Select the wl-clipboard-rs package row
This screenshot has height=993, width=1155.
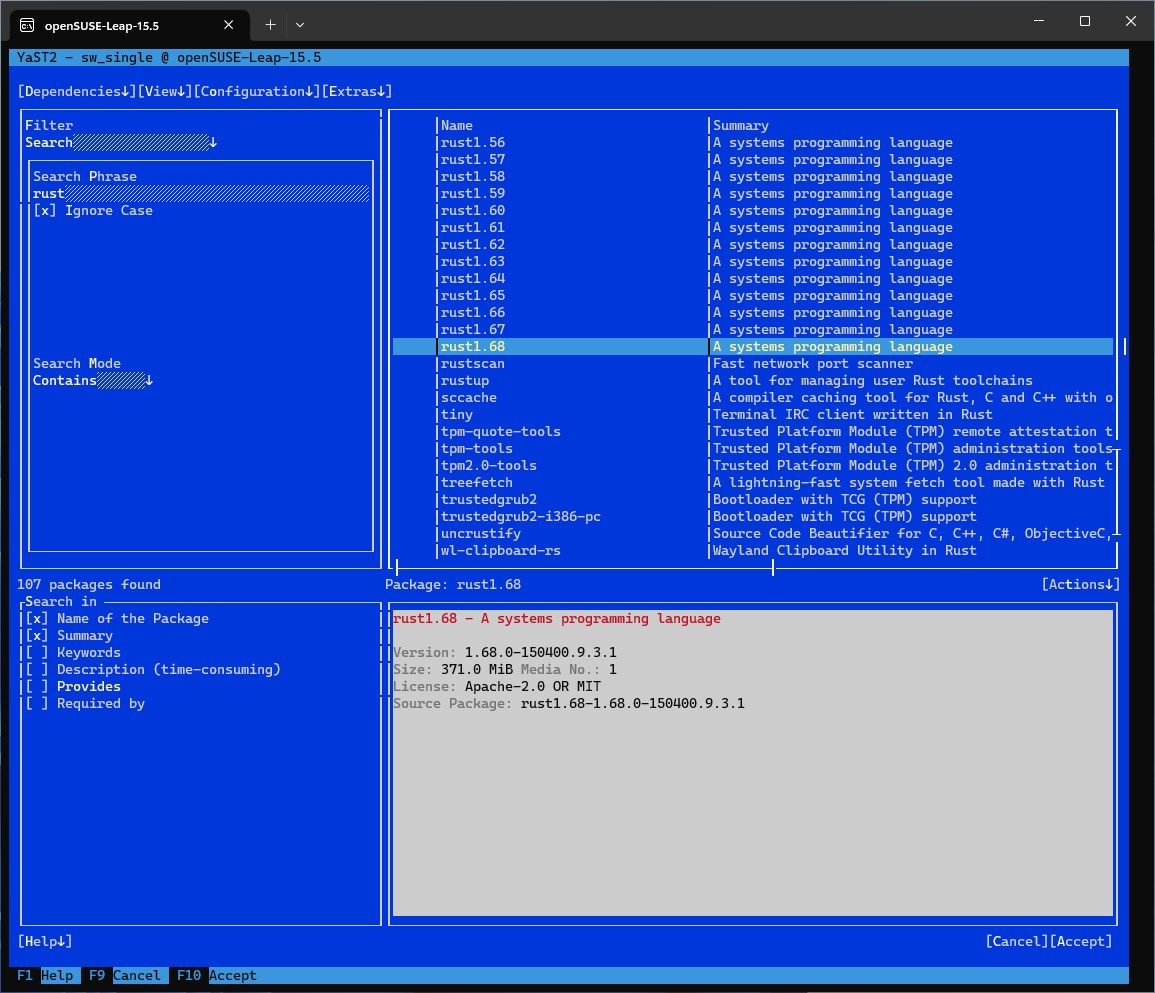(x=753, y=550)
